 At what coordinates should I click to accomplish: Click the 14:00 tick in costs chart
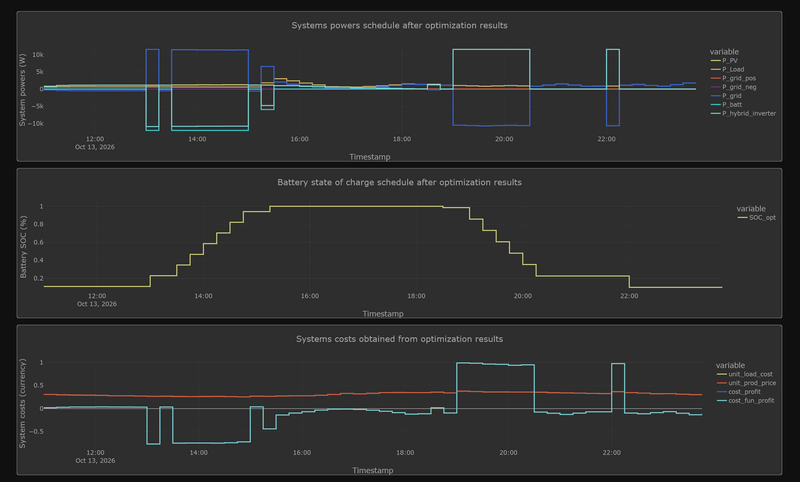(x=198, y=452)
